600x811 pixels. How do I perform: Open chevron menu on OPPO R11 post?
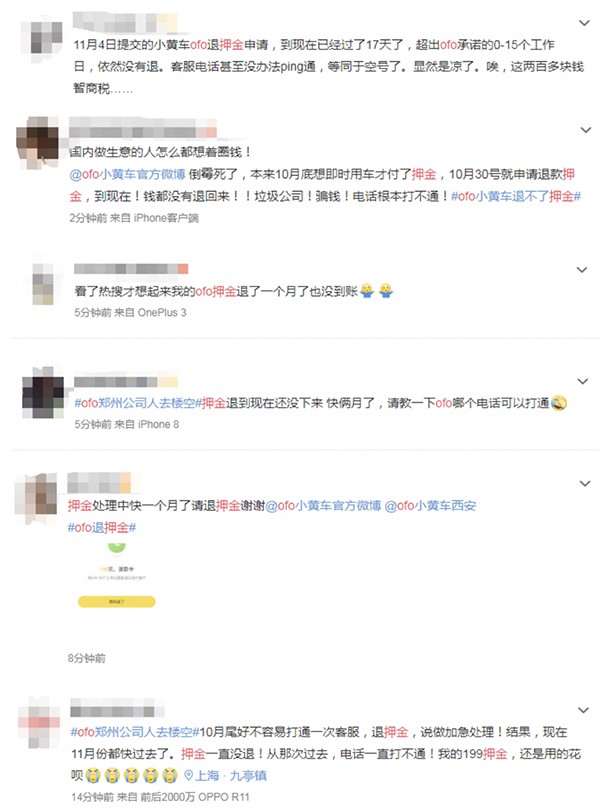click(x=583, y=710)
